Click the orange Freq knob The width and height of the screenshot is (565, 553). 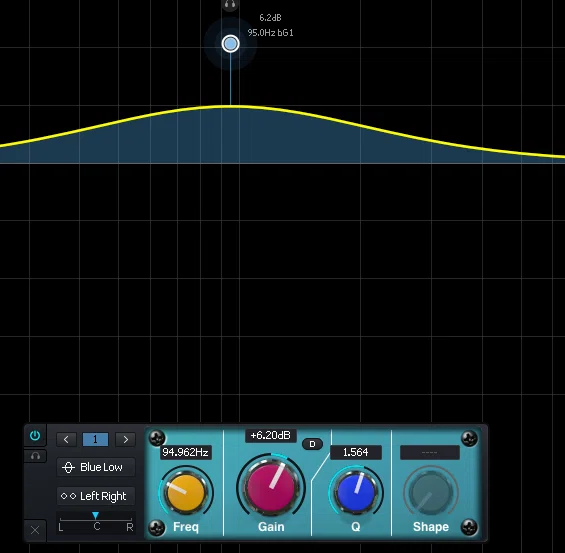(x=186, y=492)
